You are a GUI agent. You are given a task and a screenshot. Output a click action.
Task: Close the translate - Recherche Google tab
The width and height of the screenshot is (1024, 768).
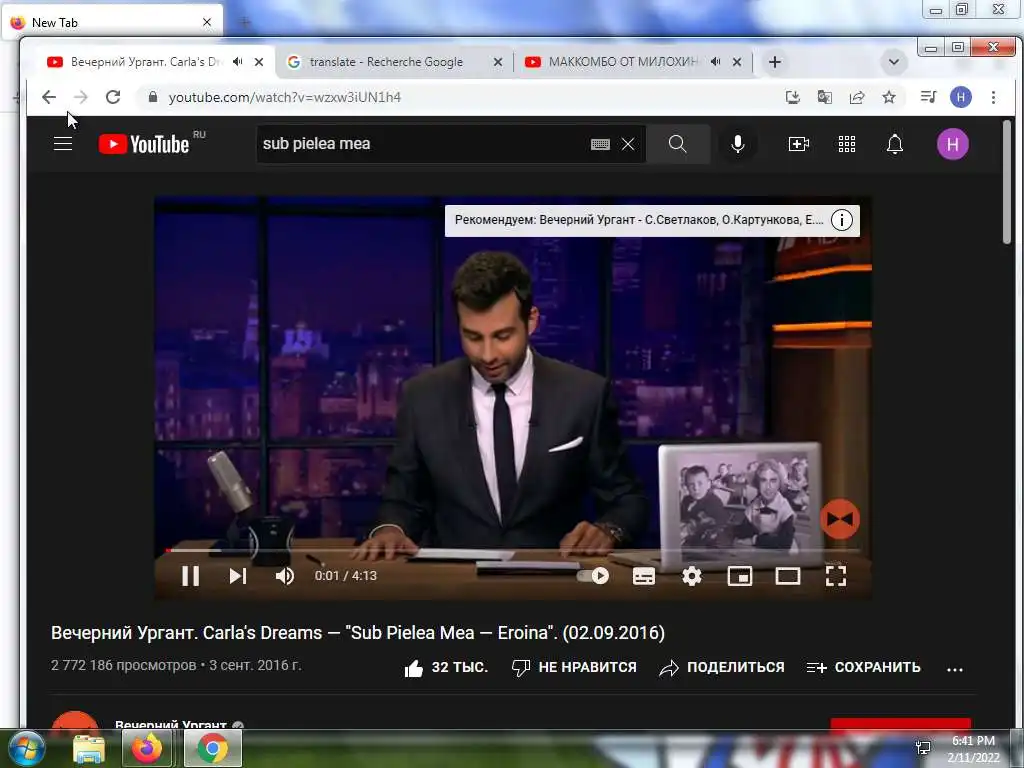tap(498, 62)
